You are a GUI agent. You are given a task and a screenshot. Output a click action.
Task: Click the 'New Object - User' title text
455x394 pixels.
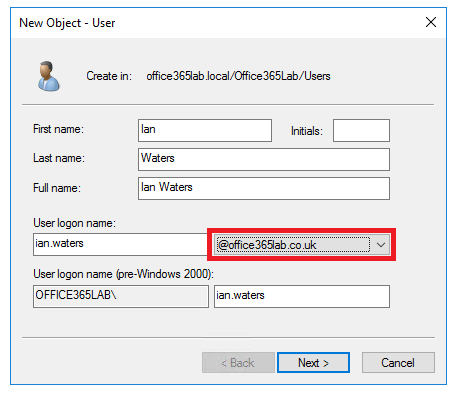coord(67,23)
